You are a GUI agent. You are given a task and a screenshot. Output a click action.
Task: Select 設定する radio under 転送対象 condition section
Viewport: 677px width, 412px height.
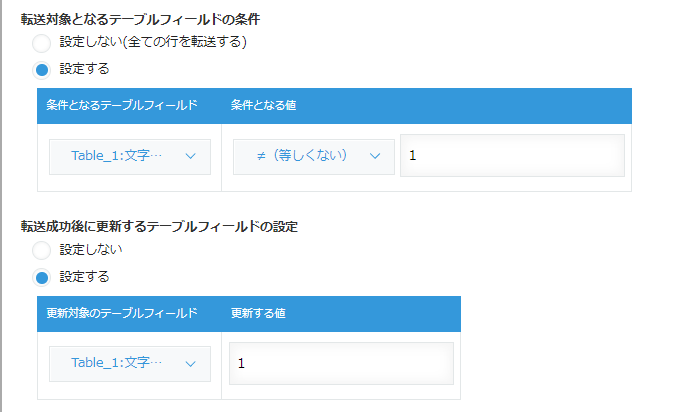(42, 70)
